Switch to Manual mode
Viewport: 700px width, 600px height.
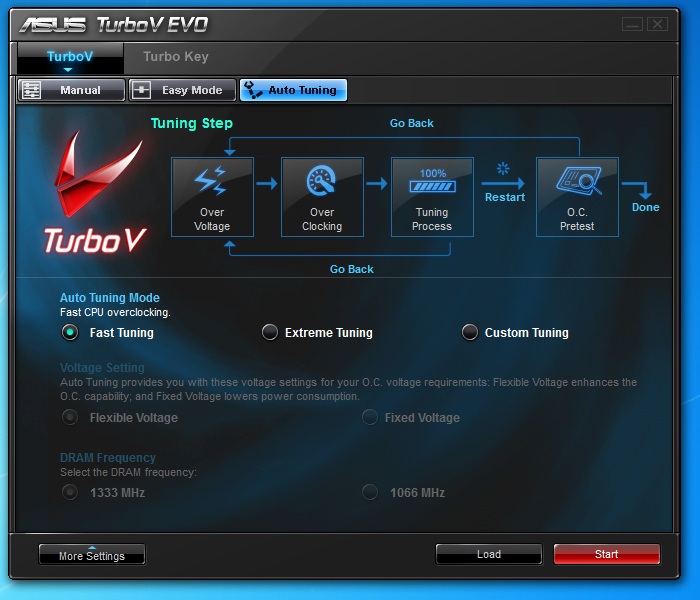tap(71, 90)
